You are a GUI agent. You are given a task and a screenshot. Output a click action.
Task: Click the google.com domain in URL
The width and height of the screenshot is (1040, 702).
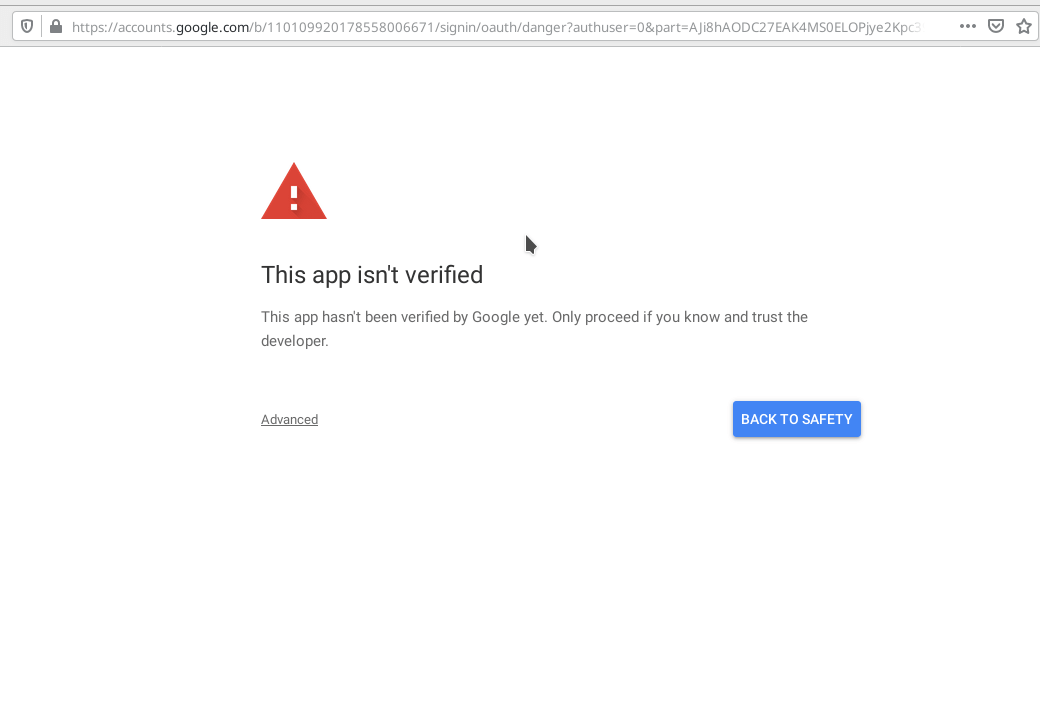click(212, 27)
